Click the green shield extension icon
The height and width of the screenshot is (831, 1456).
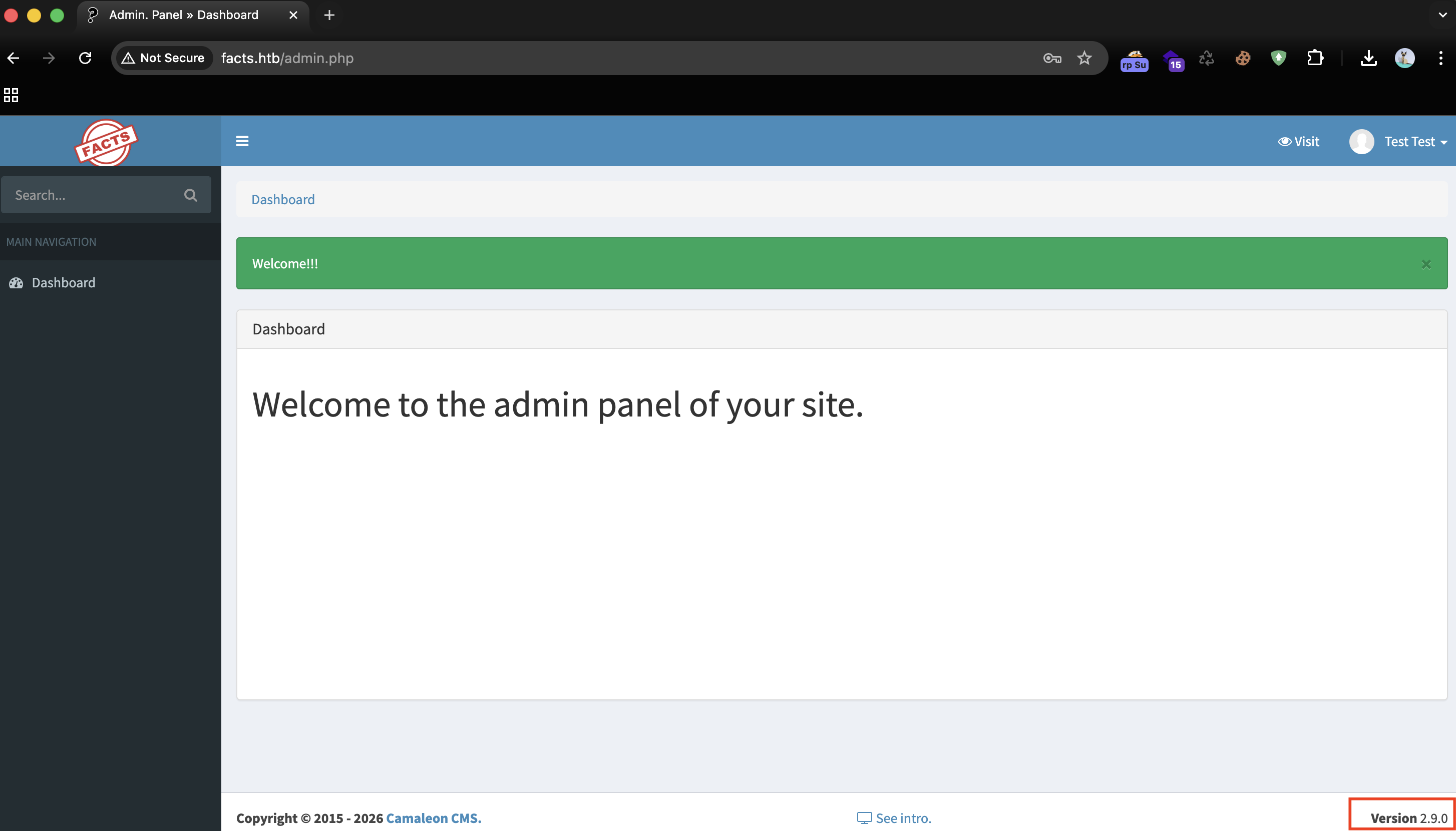[1278, 58]
